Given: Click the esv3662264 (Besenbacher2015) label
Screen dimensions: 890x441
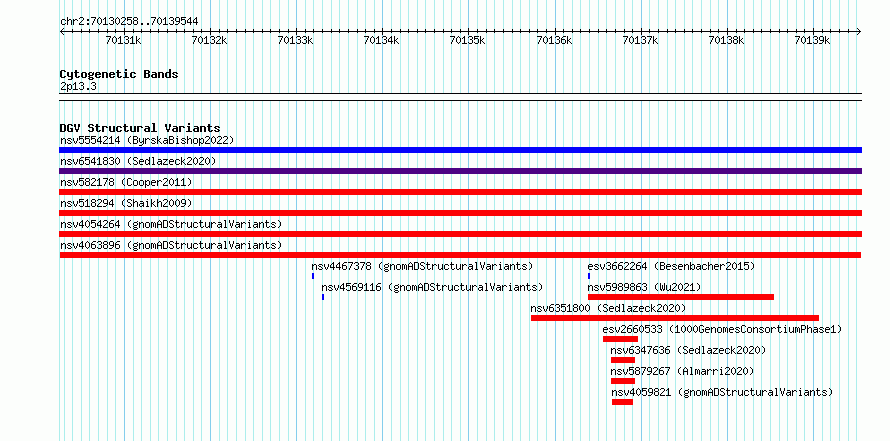Looking at the screenshot, I should 671,266.
